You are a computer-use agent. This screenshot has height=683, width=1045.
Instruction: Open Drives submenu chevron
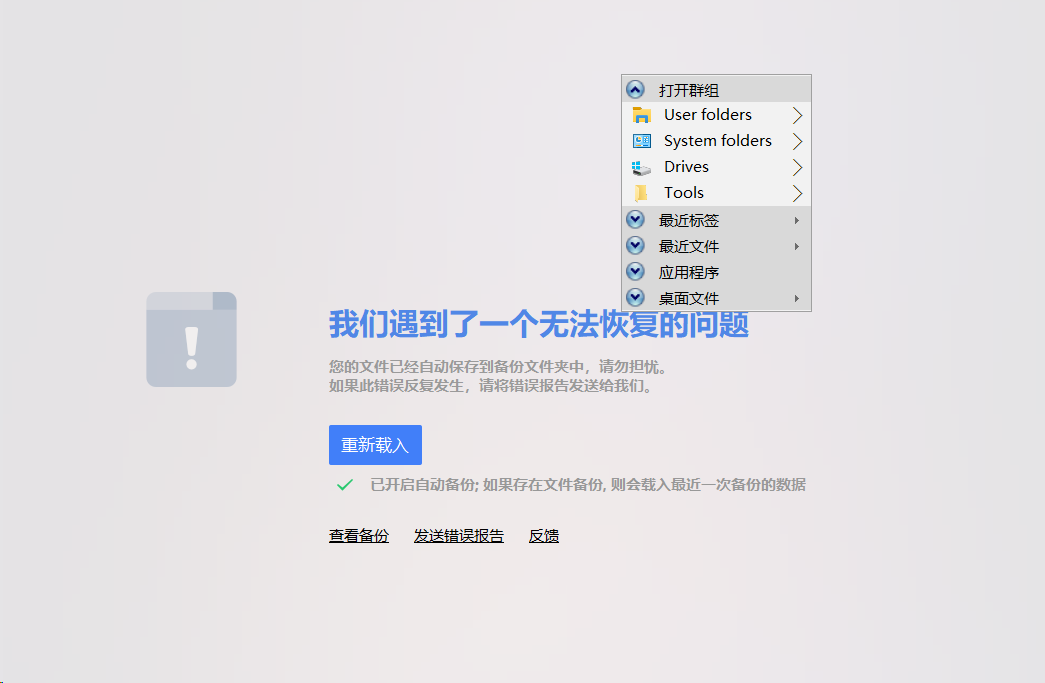(797, 167)
